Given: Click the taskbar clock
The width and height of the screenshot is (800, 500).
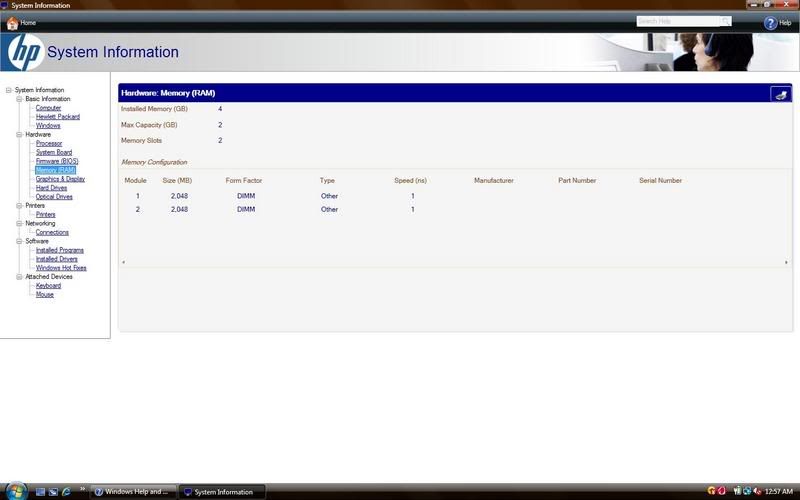Looking at the screenshot, I should point(779,492).
